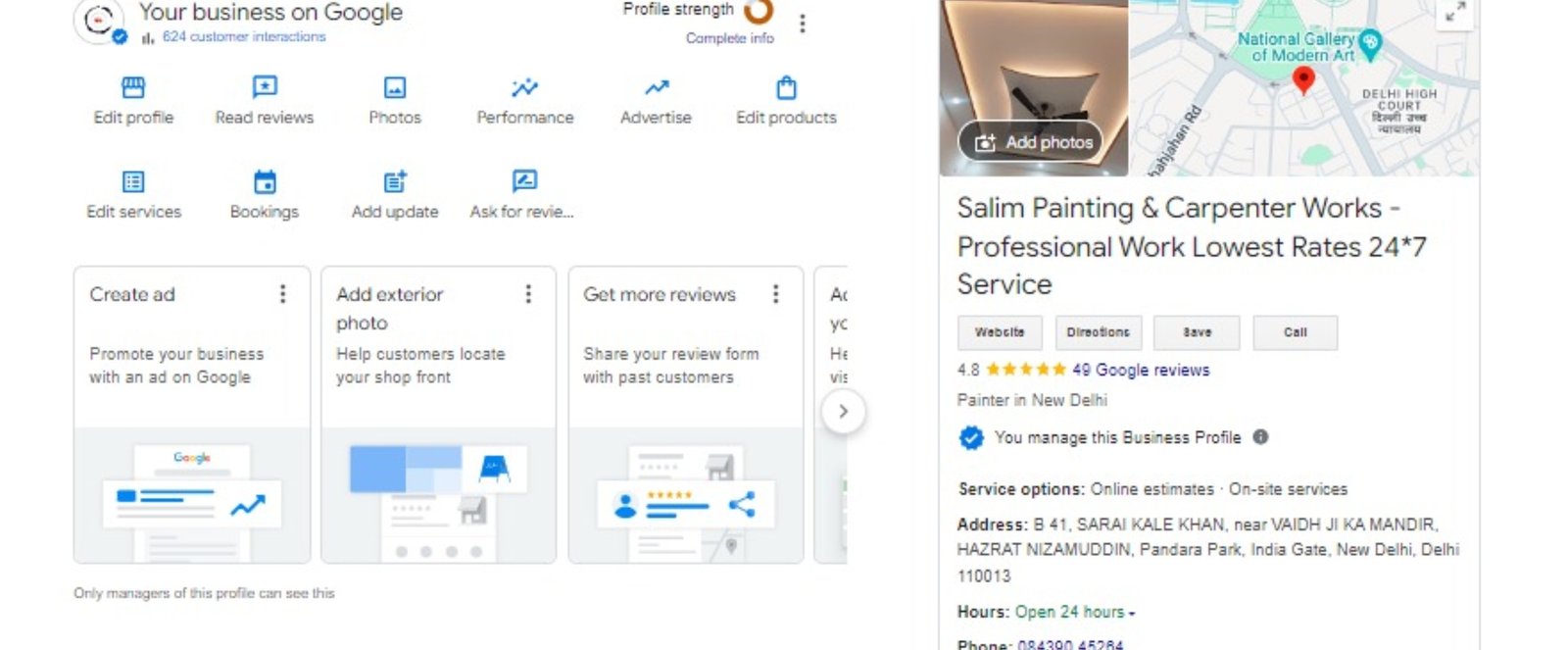Open the Create ad card
This screenshot has width=1568, height=650.
tap(192, 415)
